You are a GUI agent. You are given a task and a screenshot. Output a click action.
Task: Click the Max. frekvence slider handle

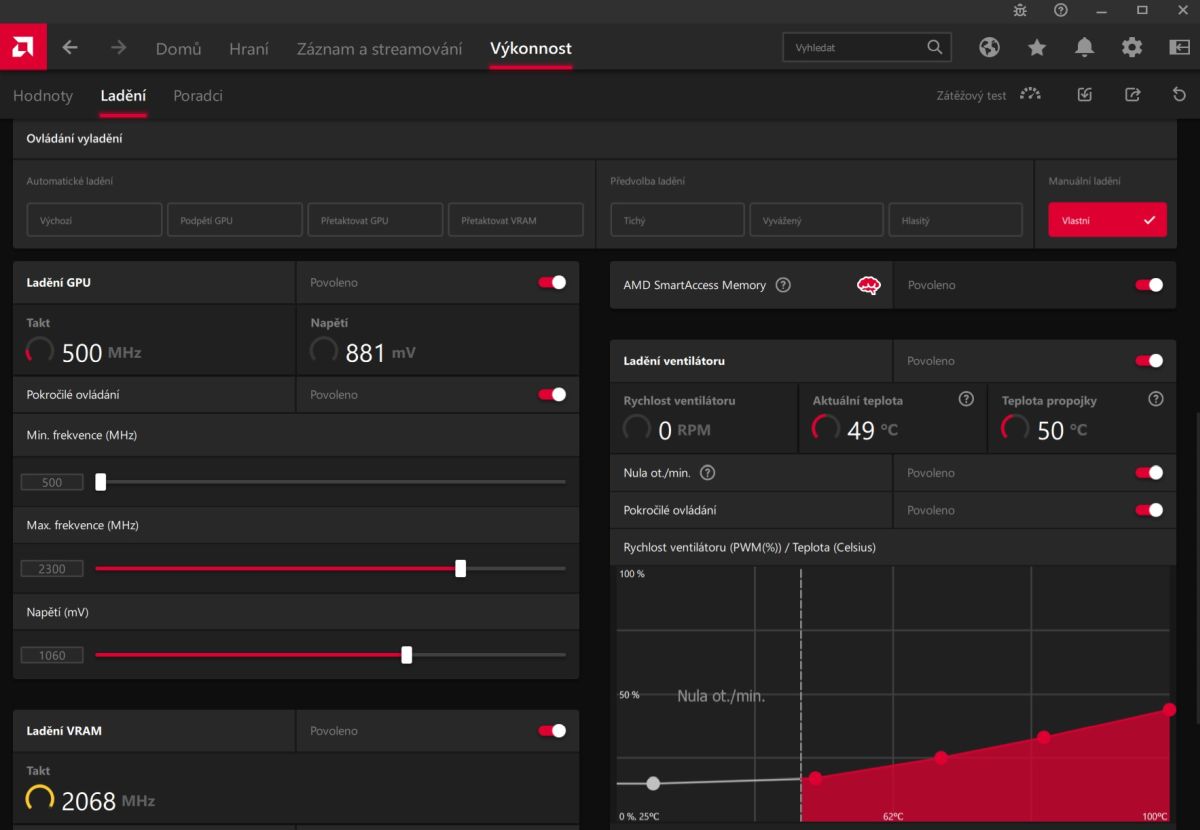[x=460, y=569]
